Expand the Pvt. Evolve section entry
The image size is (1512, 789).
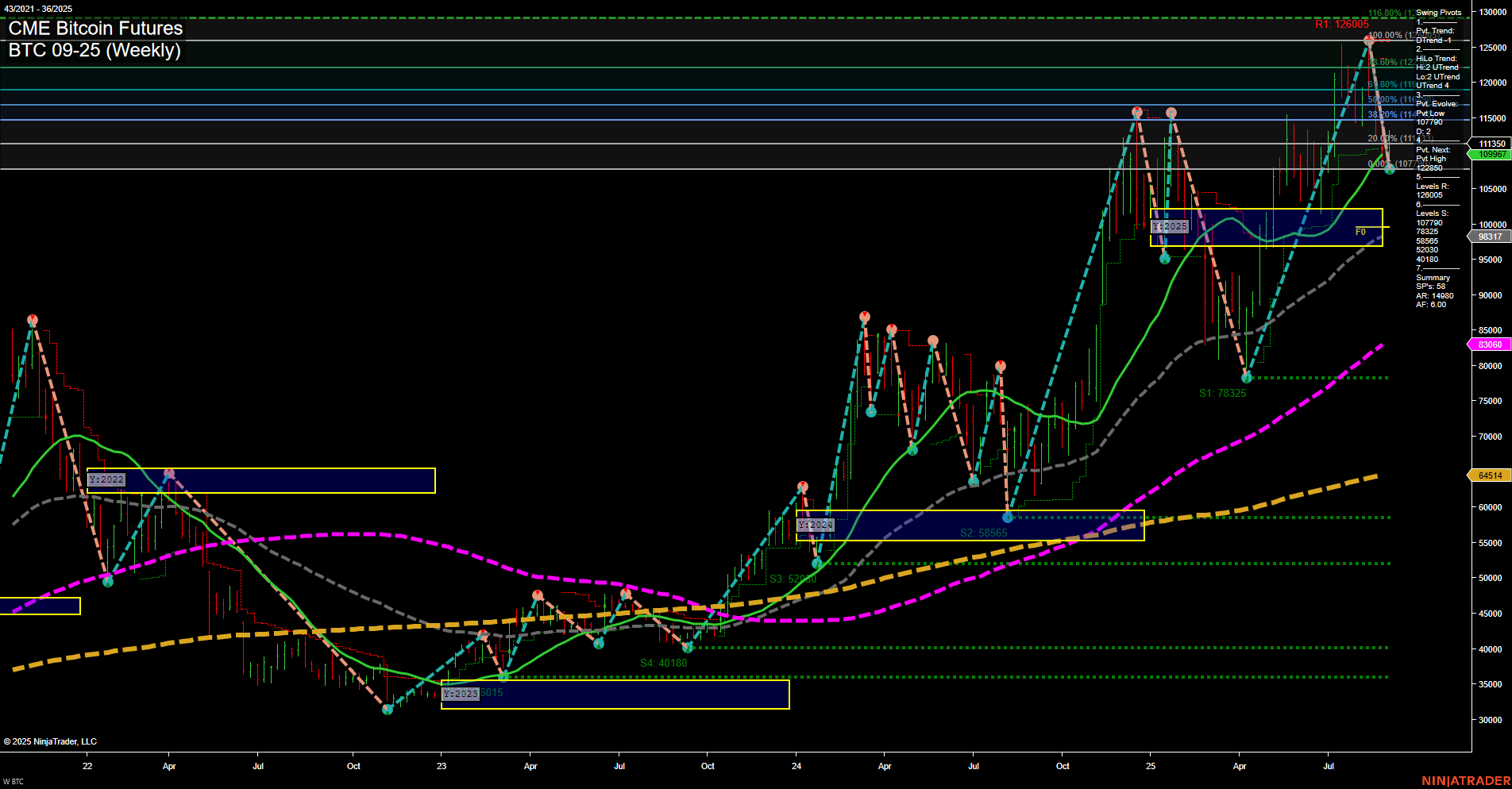point(1438,103)
